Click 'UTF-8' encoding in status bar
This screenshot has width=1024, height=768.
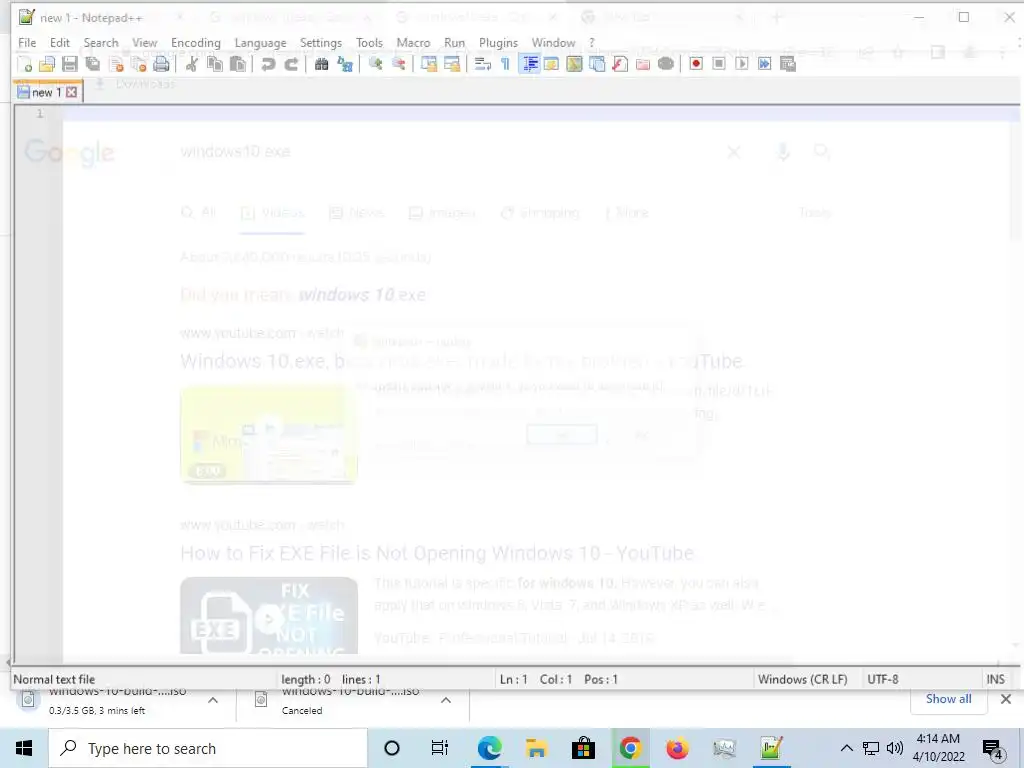tap(883, 679)
